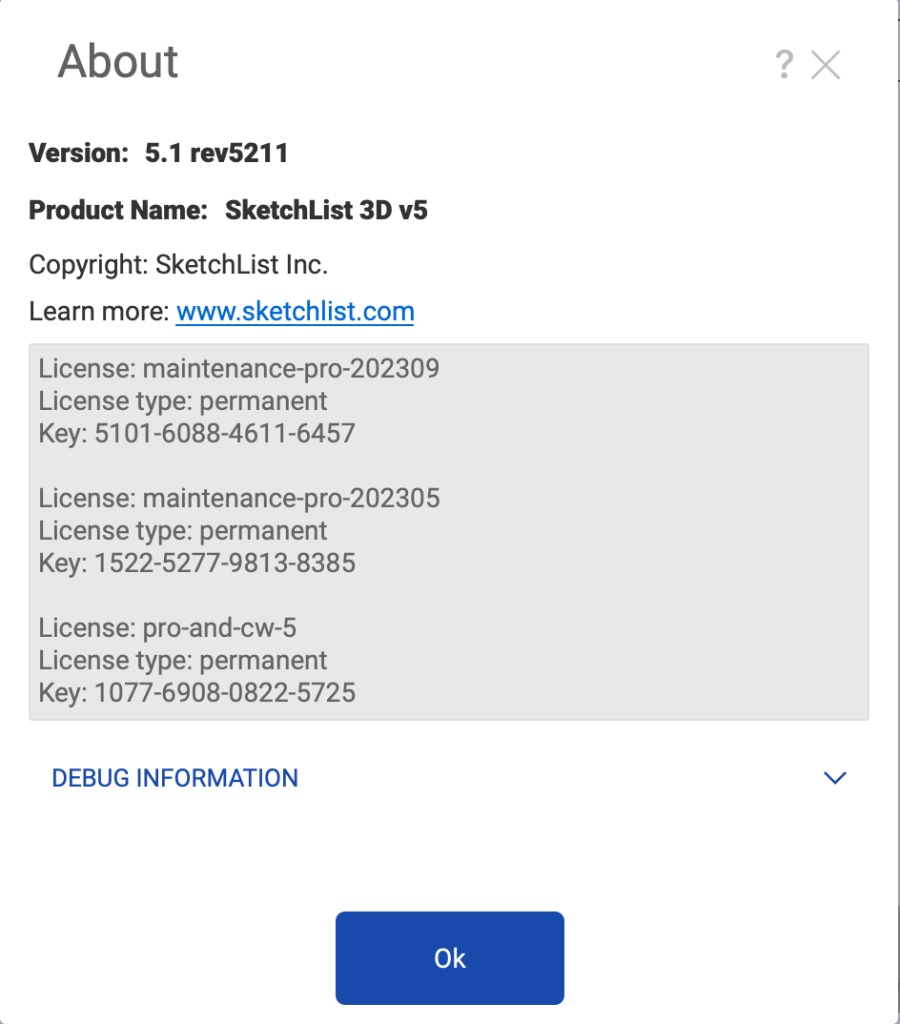Click the pro-and-cw-5 license line
This screenshot has width=900, height=1024.
168,628
